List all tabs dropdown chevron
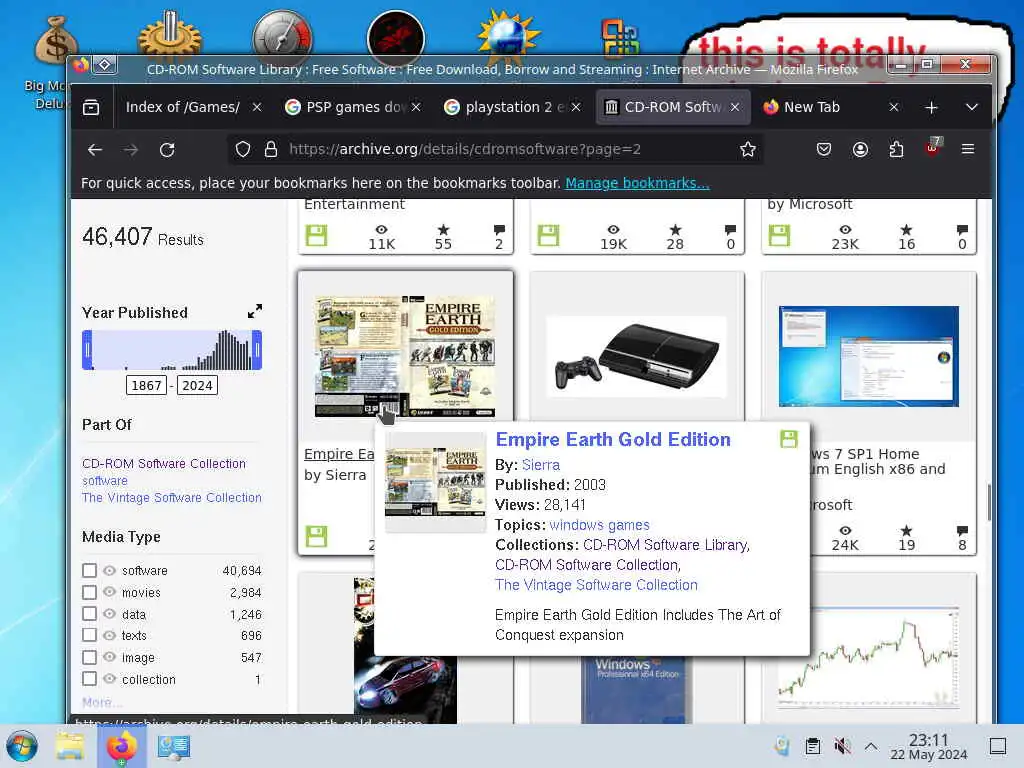 click(x=972, y=107)
